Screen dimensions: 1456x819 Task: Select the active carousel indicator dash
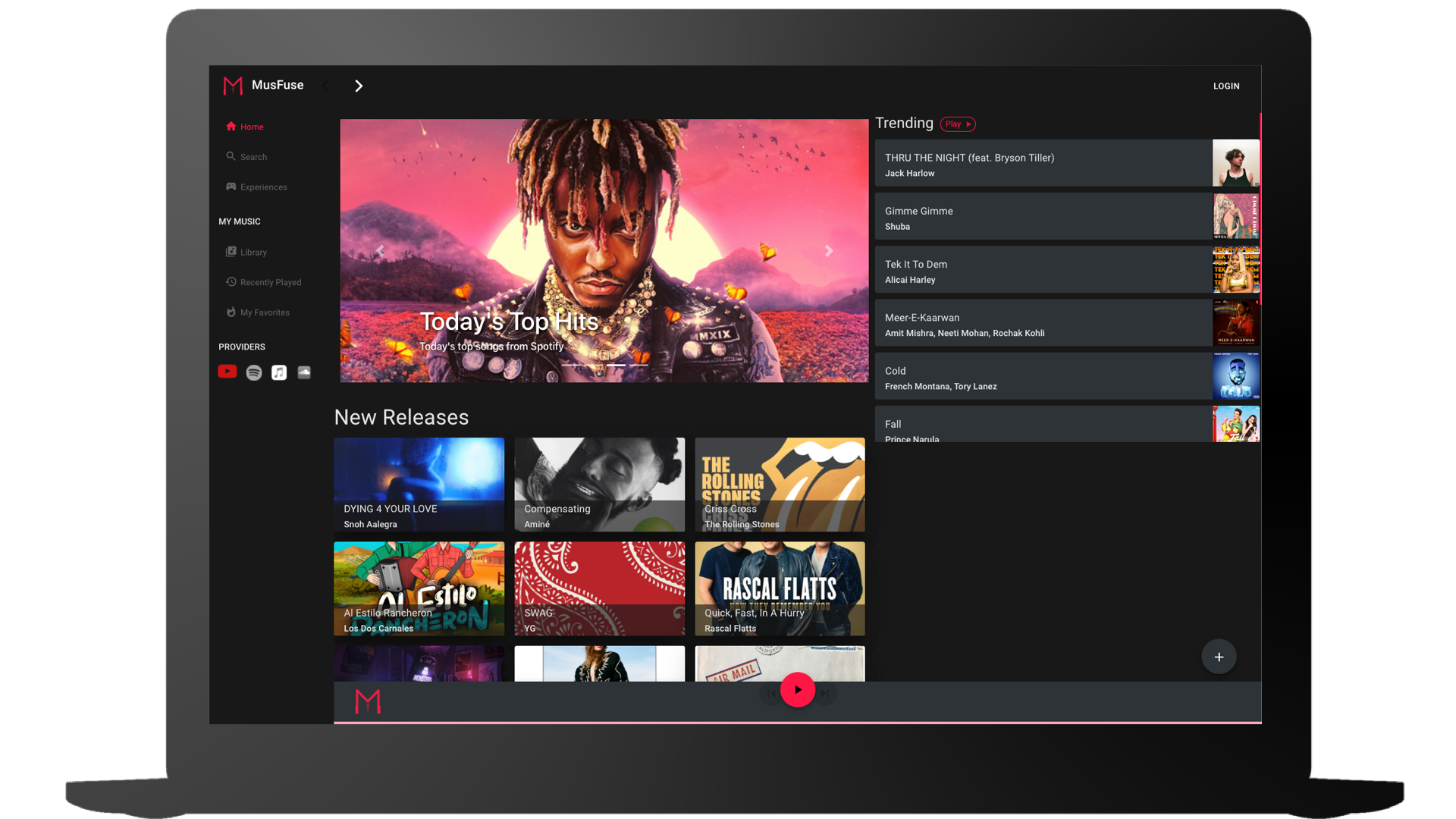click(x=616, y=366)
